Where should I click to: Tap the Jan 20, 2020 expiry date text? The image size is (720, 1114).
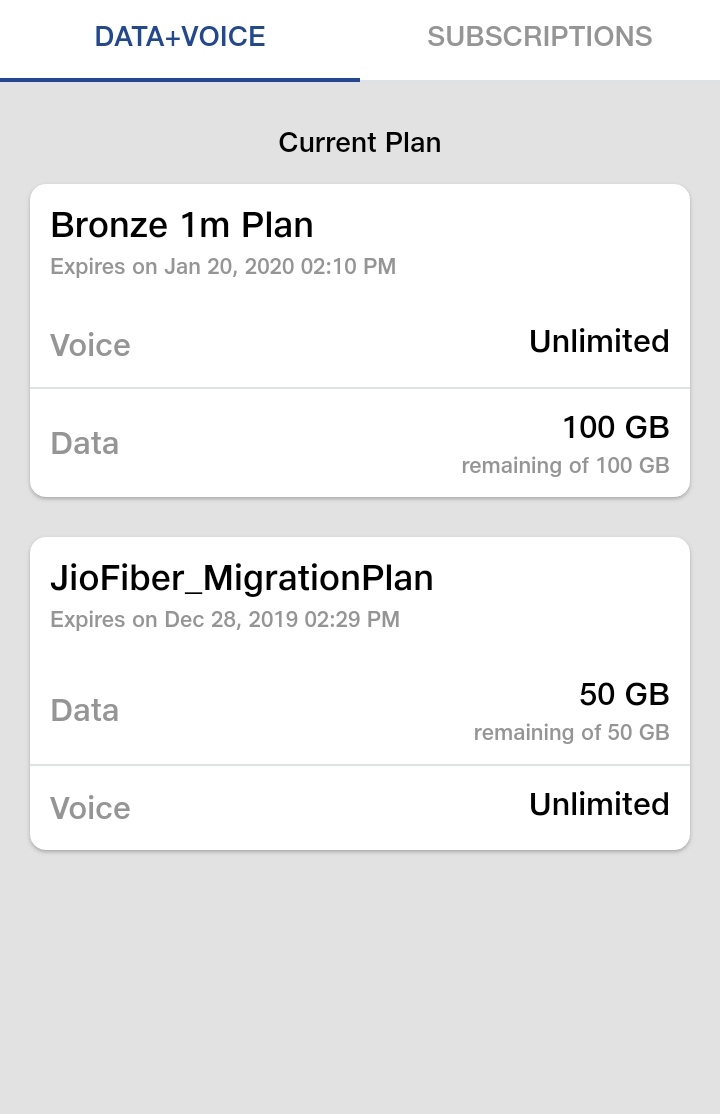tap(223, 267)
